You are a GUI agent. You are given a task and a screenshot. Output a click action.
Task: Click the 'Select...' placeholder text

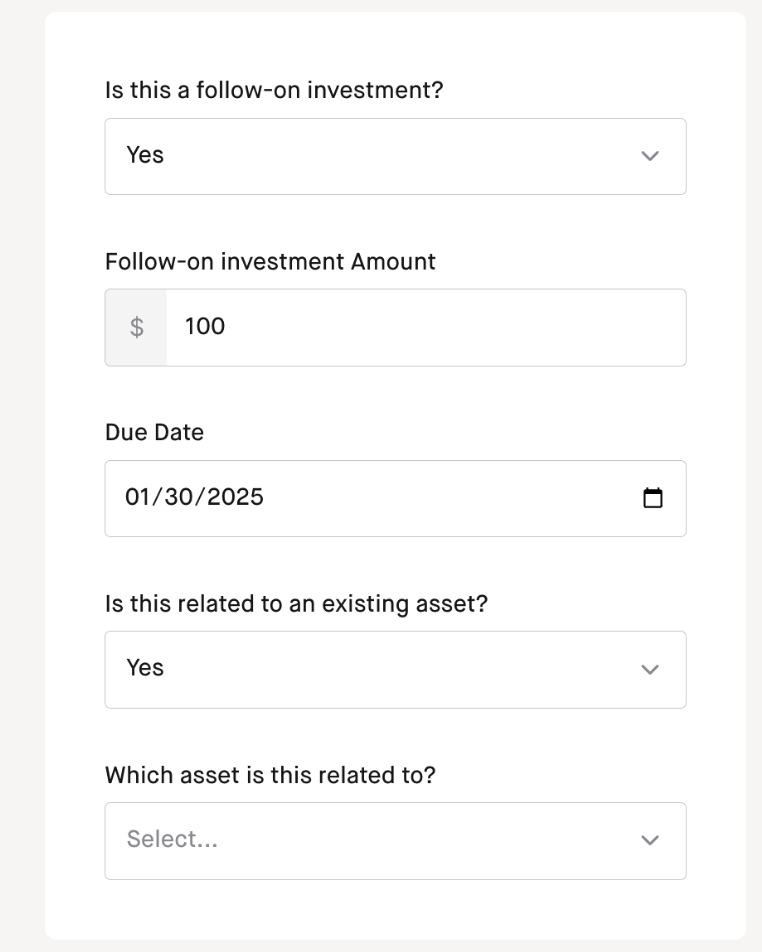tap(172, 839)
